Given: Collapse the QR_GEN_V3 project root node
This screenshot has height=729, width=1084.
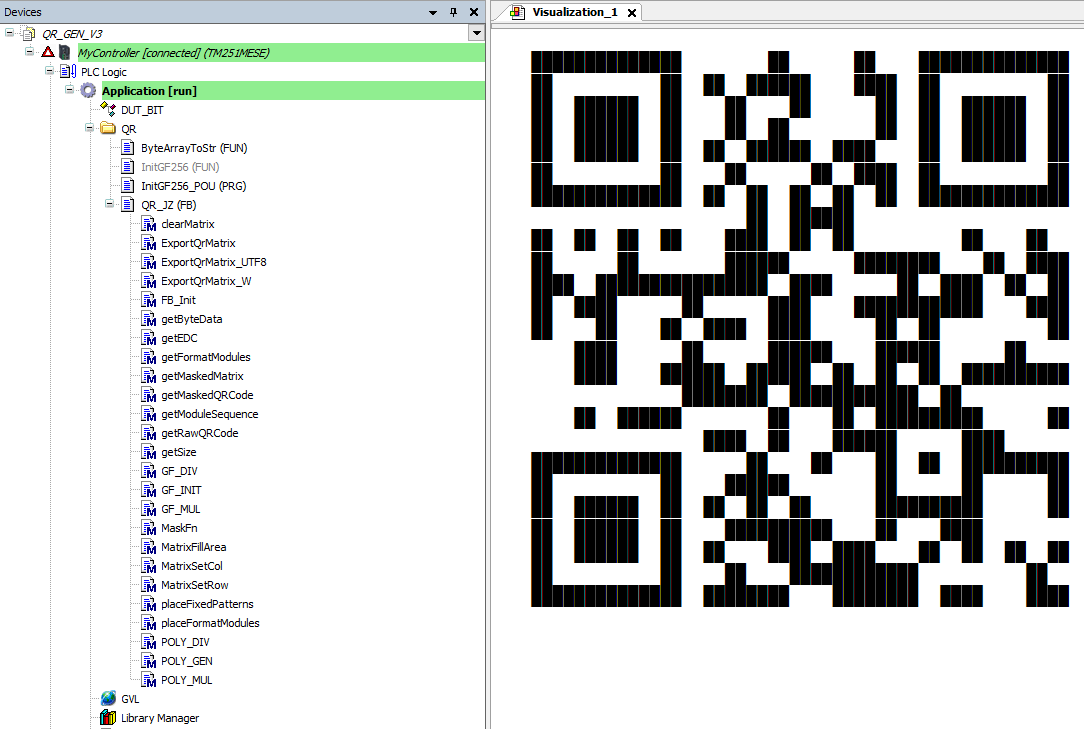Looking at the screenshot, I should [x=10, y=33].
